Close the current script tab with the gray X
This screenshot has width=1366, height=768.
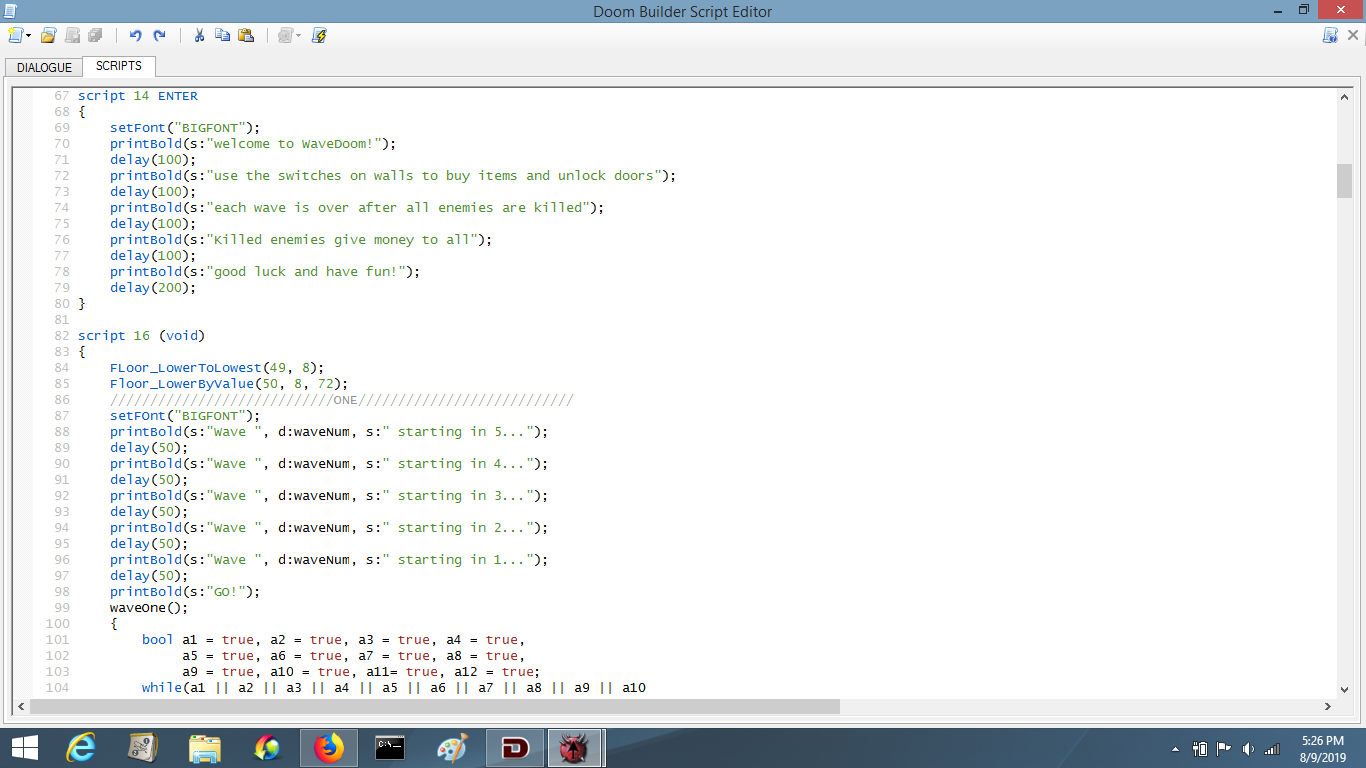click(x=1353, y=35)
